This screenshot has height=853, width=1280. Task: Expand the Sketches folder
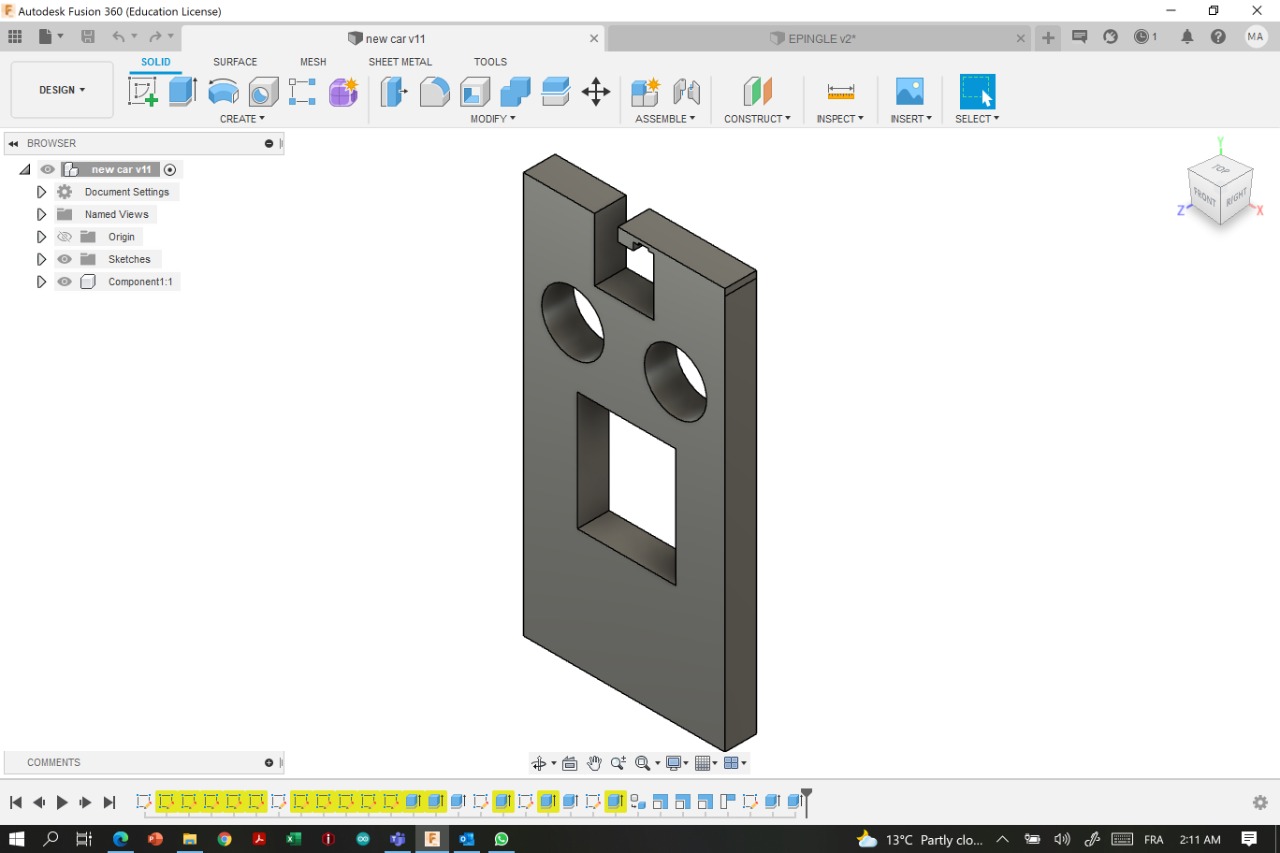coord(41,259)
